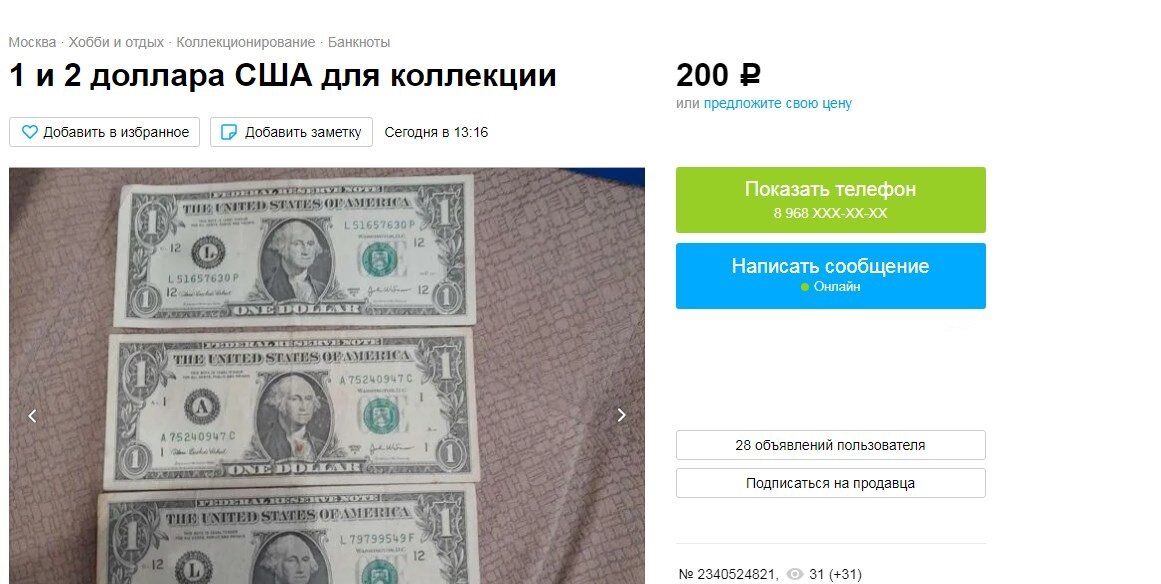The width and height of the screenshot is (1161, 584).
Task: Show the previous photo with left arrow
Action: point(32,416)
